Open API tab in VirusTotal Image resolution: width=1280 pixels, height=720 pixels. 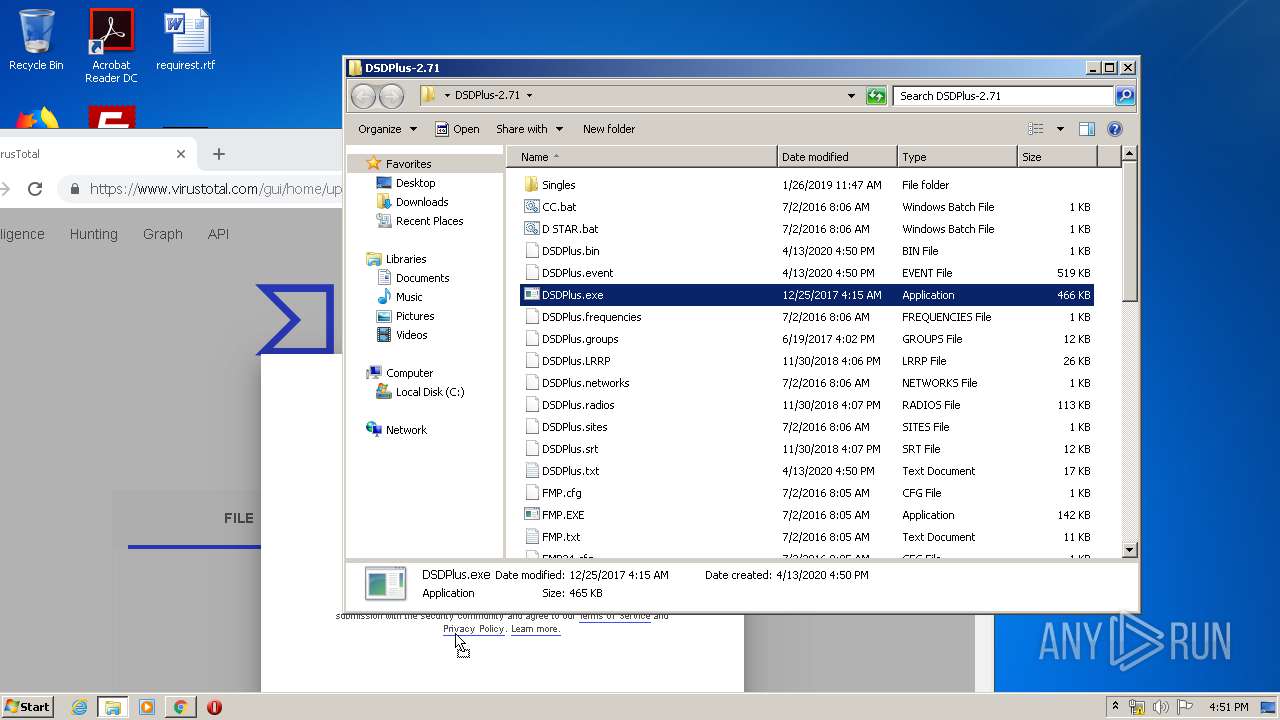[x=218, y=234]
